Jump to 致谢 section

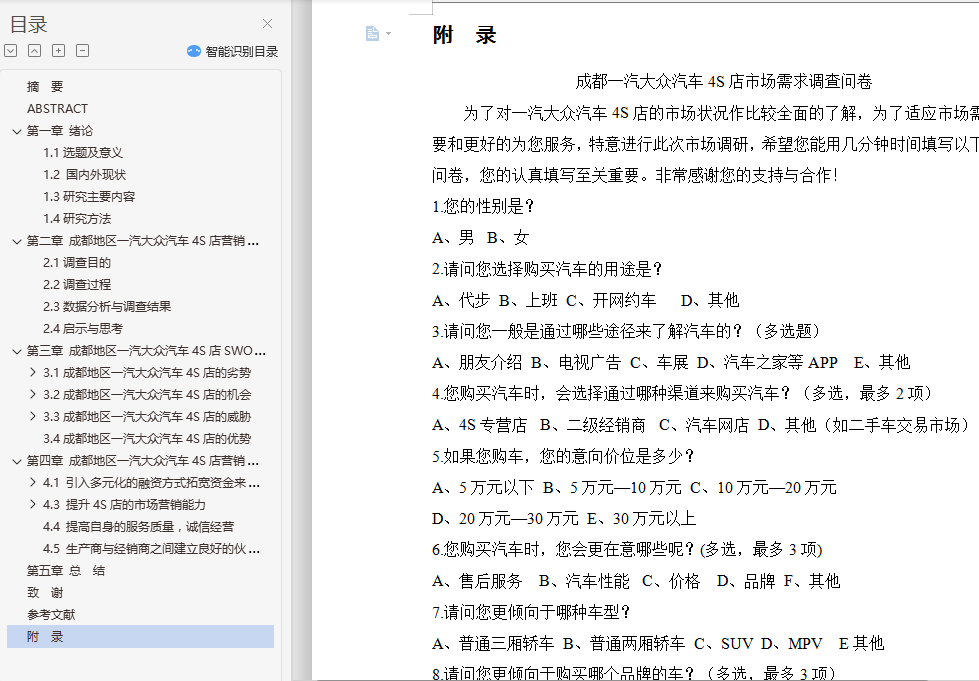point(45,592)
